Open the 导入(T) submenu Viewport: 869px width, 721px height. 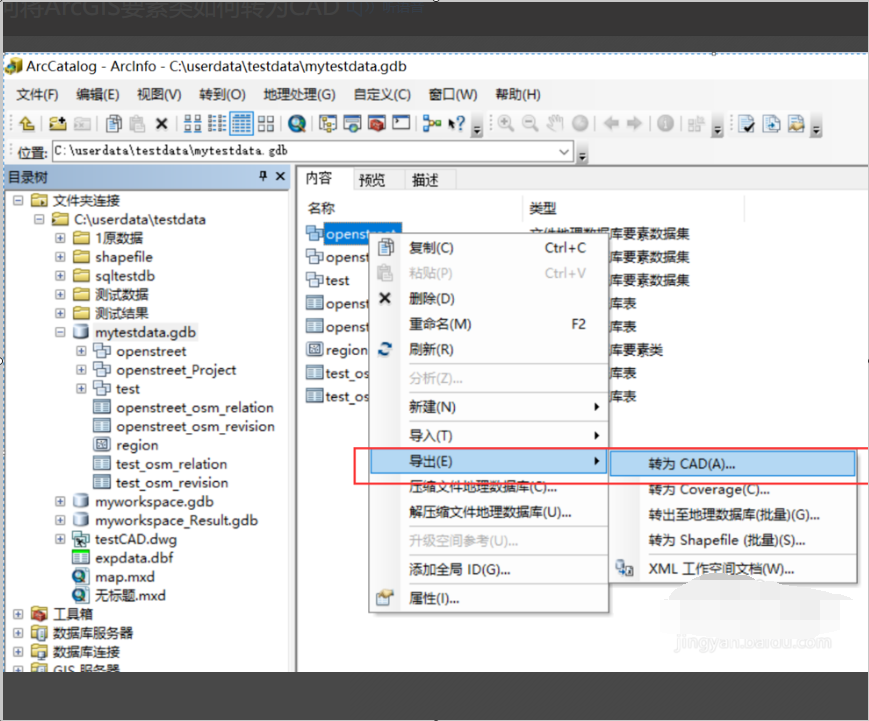coord(488,436)
